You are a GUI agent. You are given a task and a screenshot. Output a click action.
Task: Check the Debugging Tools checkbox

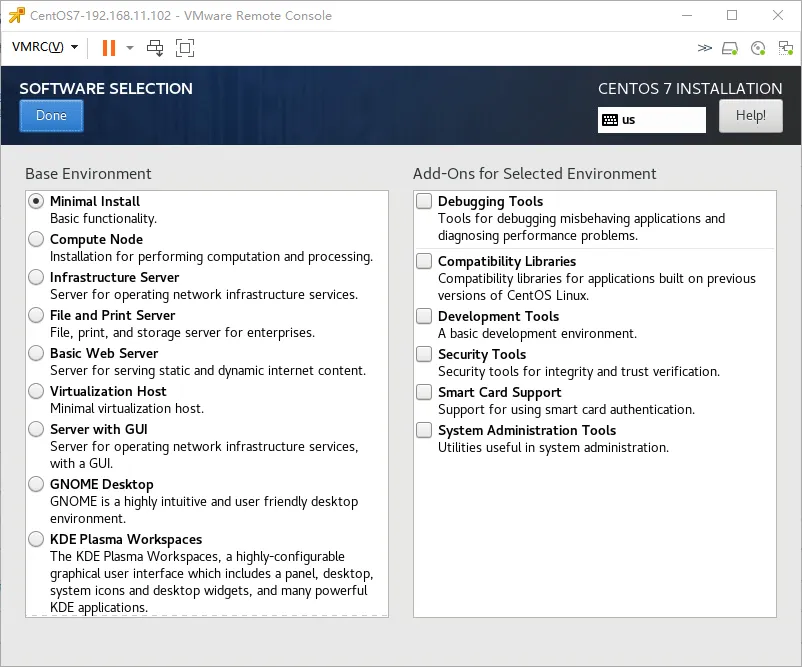pos(425,202)
